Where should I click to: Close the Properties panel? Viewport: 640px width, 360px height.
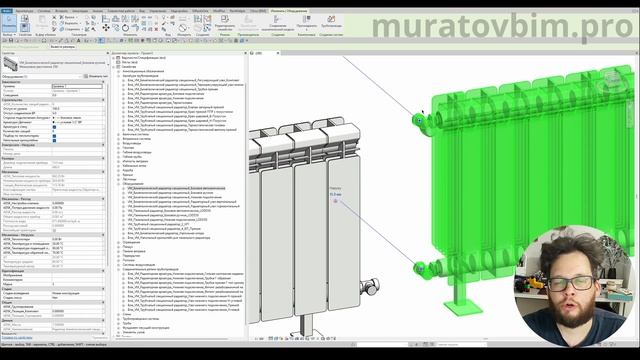108,53
